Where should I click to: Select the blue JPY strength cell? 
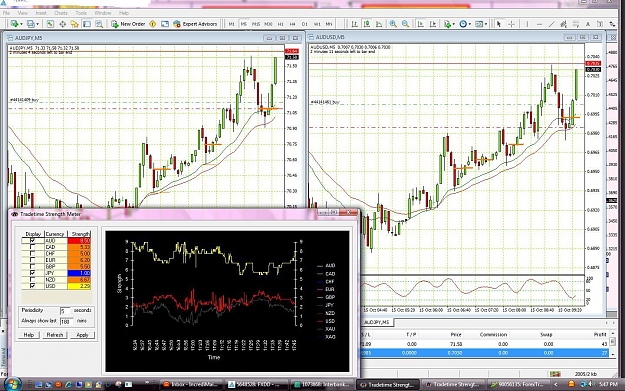coord(79,273)
